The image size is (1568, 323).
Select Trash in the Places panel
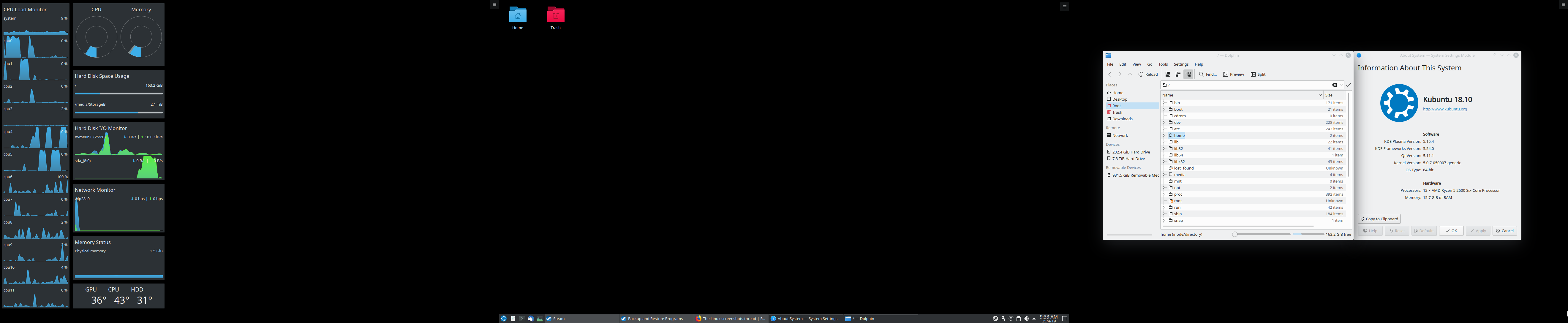pos(1132,113)
